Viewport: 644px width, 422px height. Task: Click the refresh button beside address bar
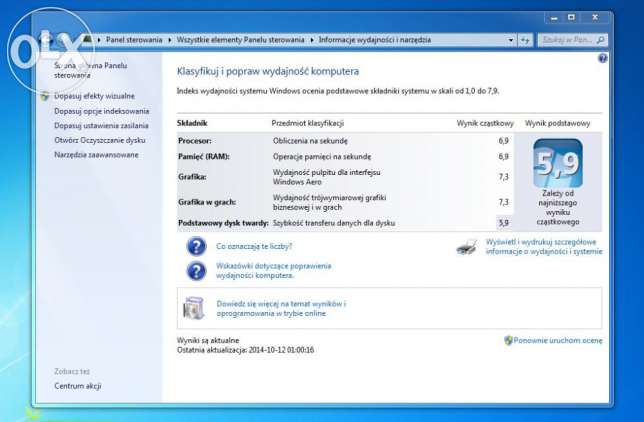(x=525, y=40)
